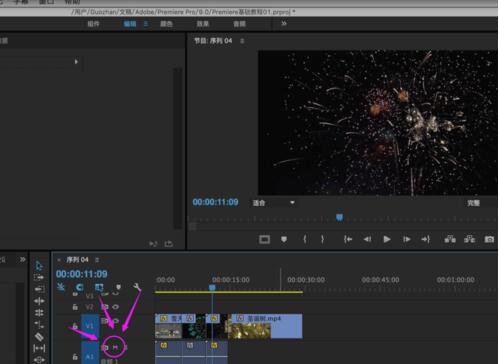Open timeline display settings wrench
499x364 pixels.
(137, 286)
